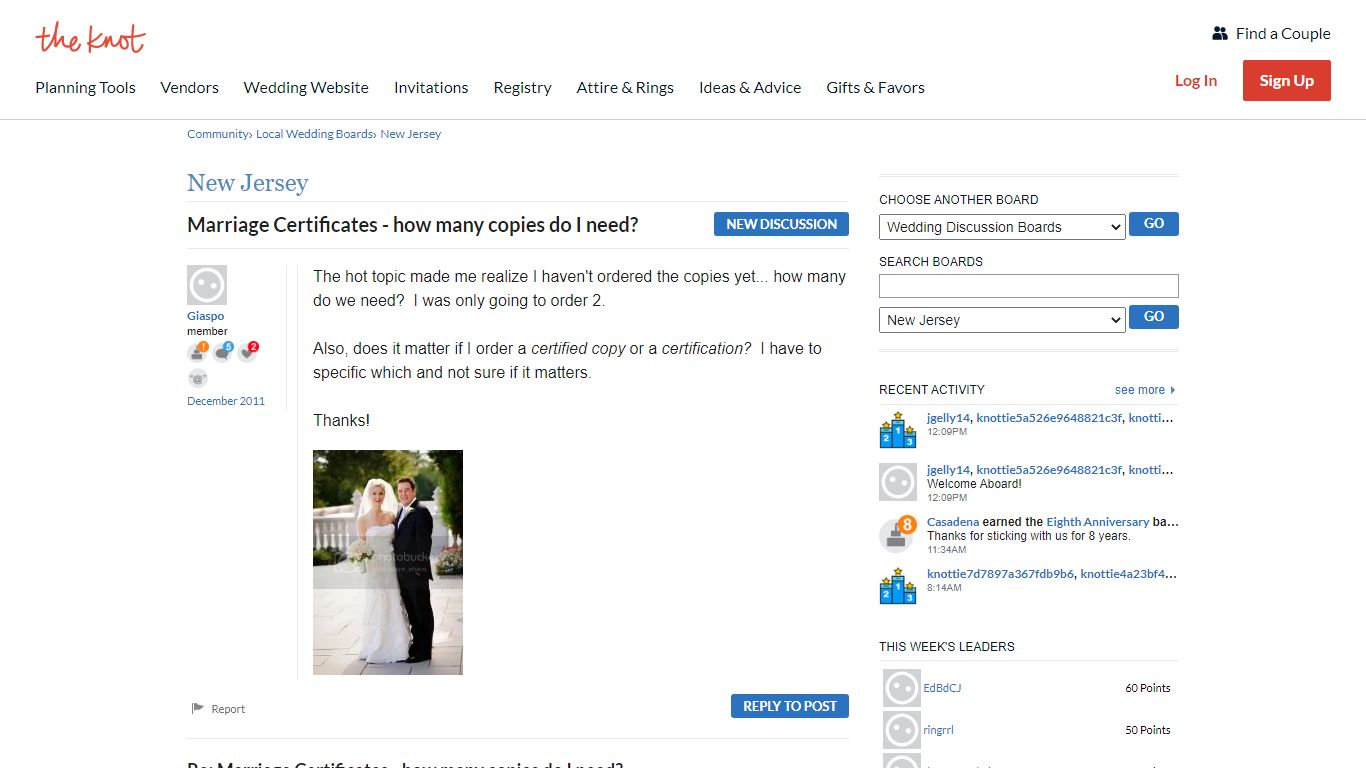Open Planning Tools menu
Screen dimensions: 1366x768
click(85, 88)
